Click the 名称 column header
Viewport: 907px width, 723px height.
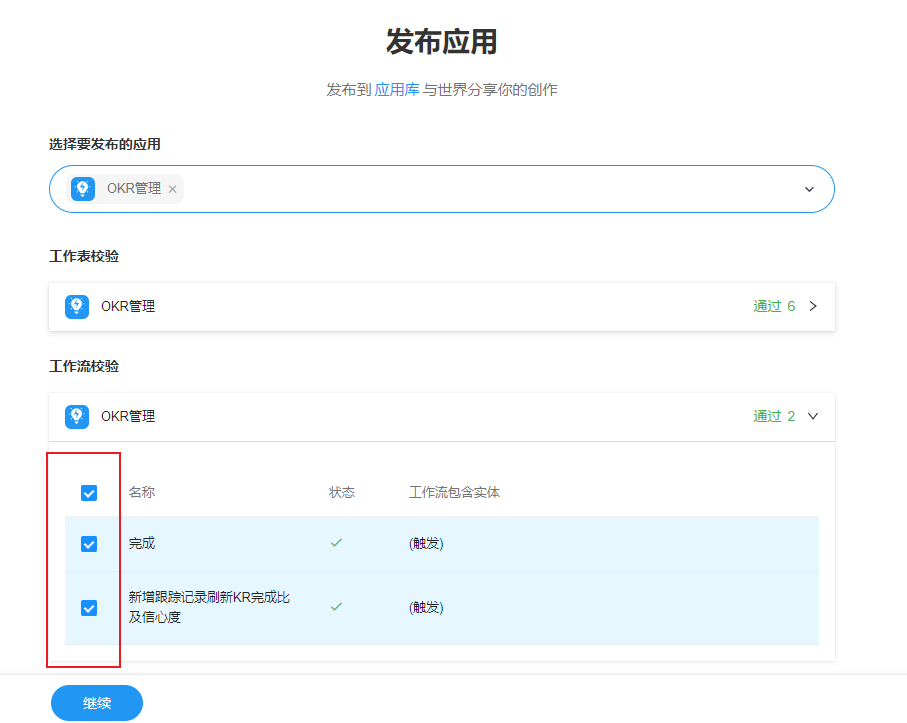(142, 493)
